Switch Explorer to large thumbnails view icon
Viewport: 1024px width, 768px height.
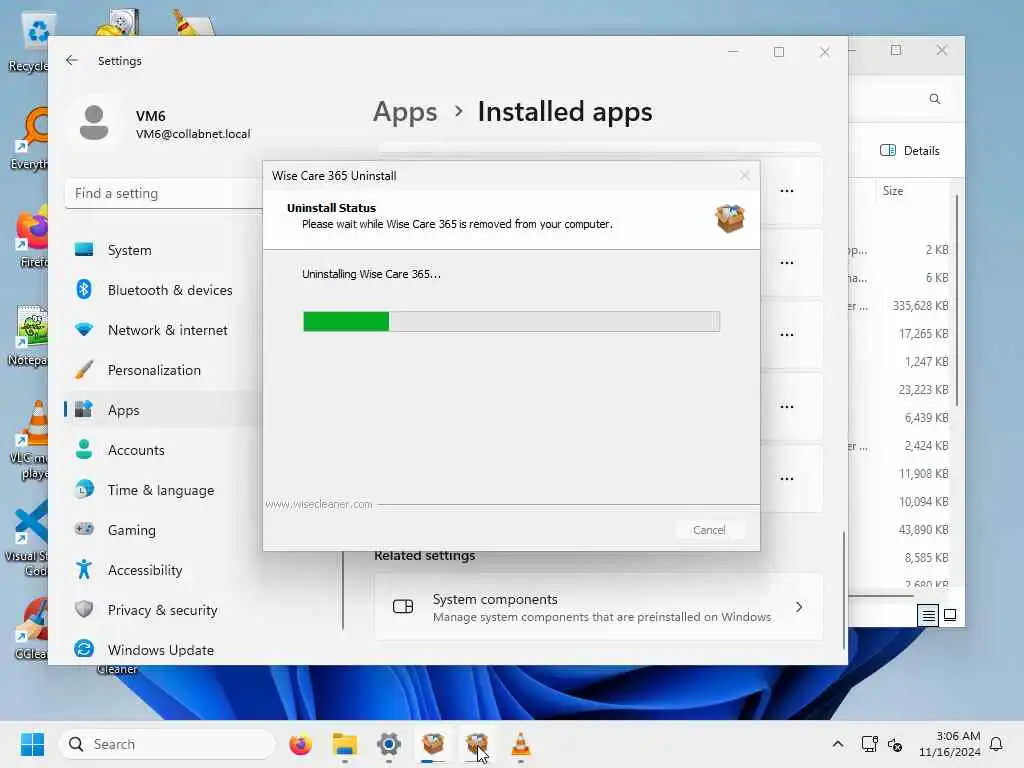point(950,615)
